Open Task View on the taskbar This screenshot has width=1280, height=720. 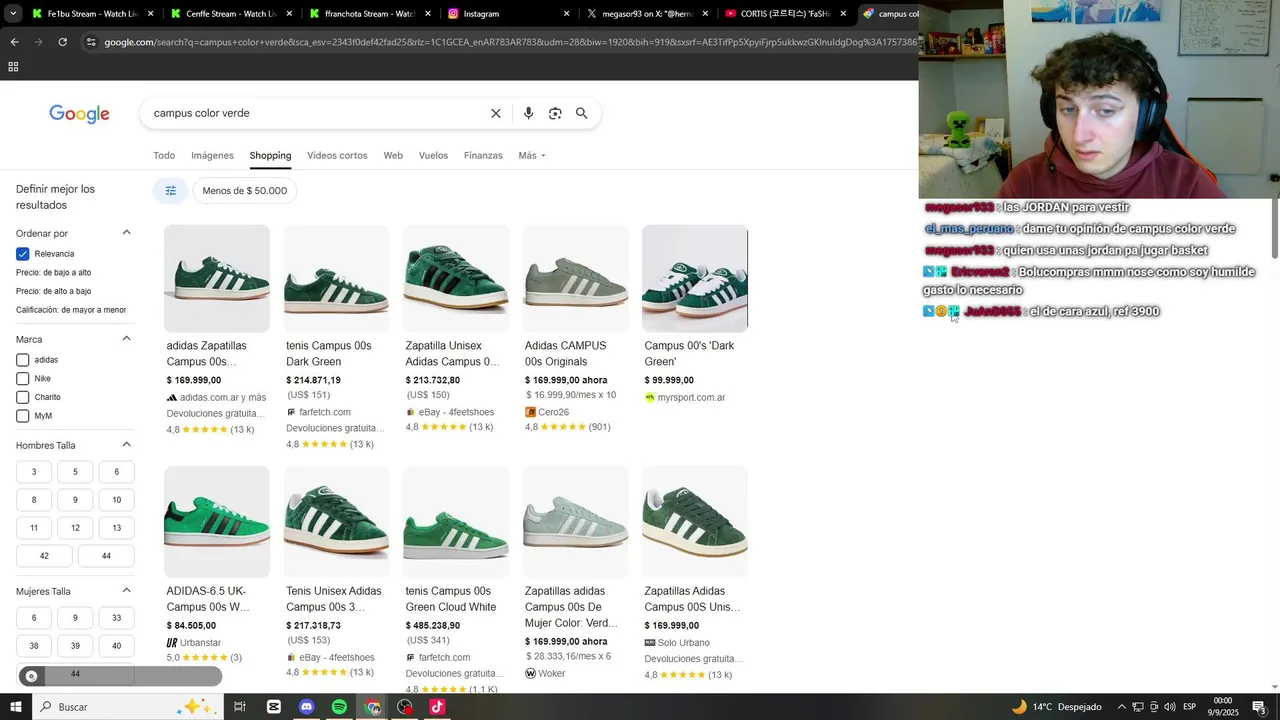click(240, 707)
